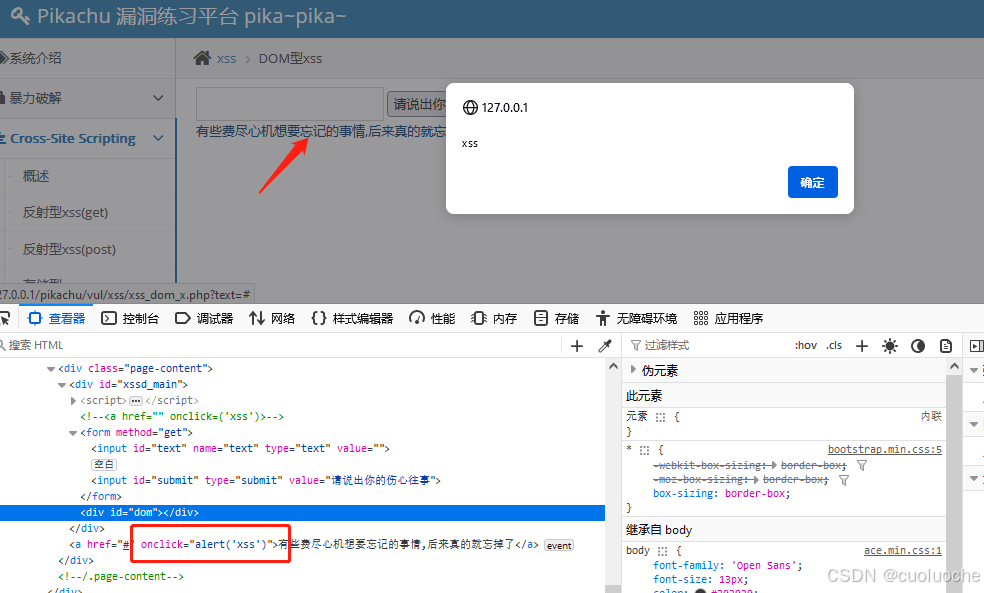Switch to 无障碍环境 accessibility tab
The width and height of the screenshot is (984, 593).
point(636,319)
